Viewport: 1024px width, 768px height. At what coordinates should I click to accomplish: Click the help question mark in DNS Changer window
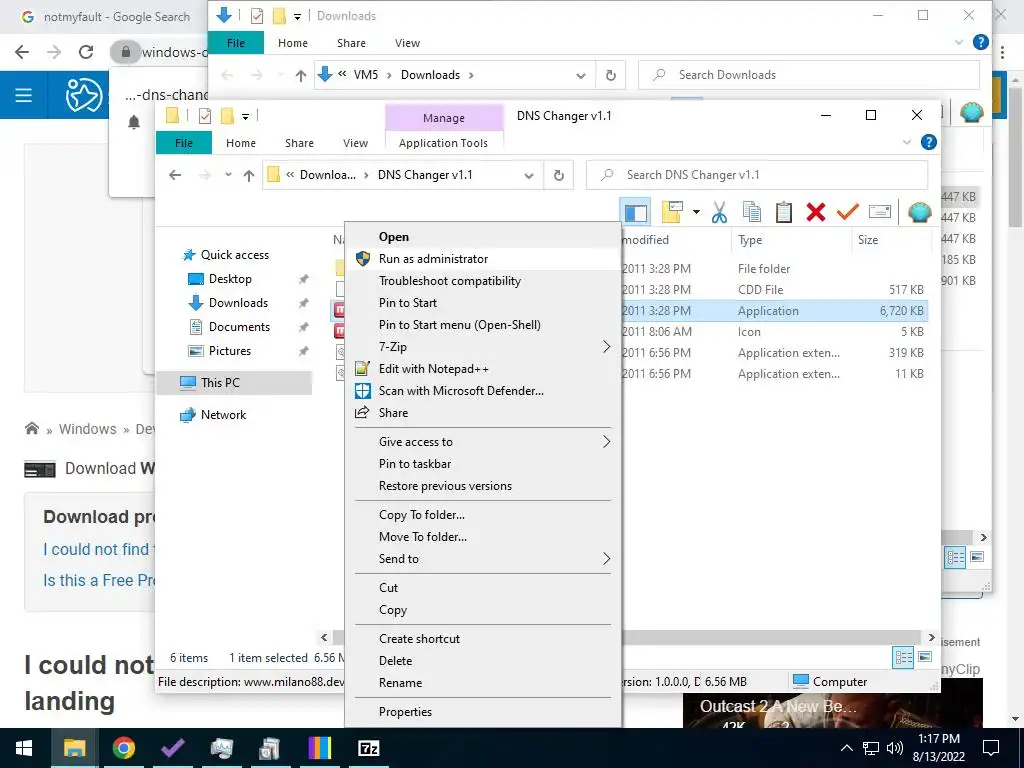(928, 142)
